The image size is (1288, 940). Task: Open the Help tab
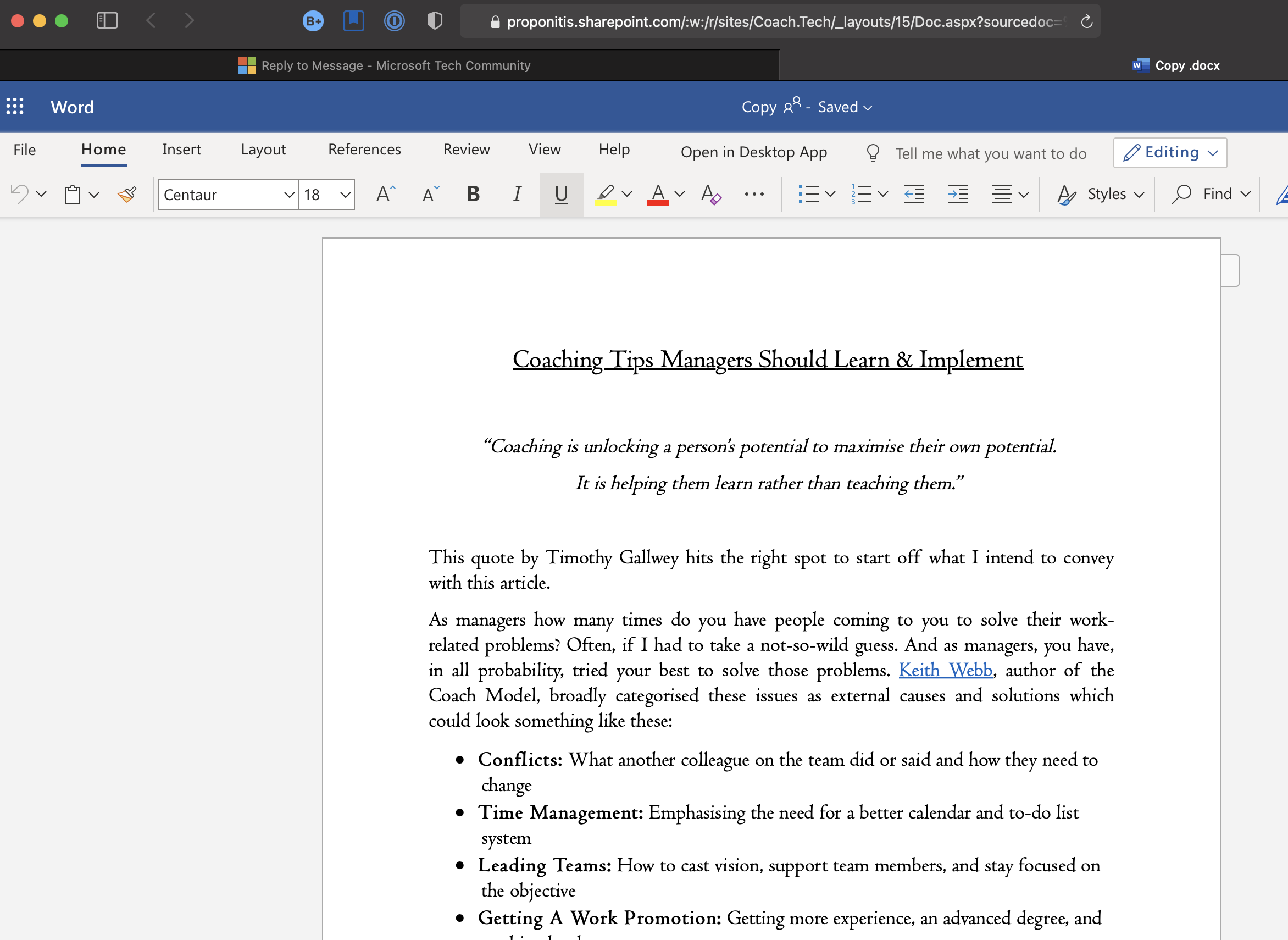[x=614, y=149]
